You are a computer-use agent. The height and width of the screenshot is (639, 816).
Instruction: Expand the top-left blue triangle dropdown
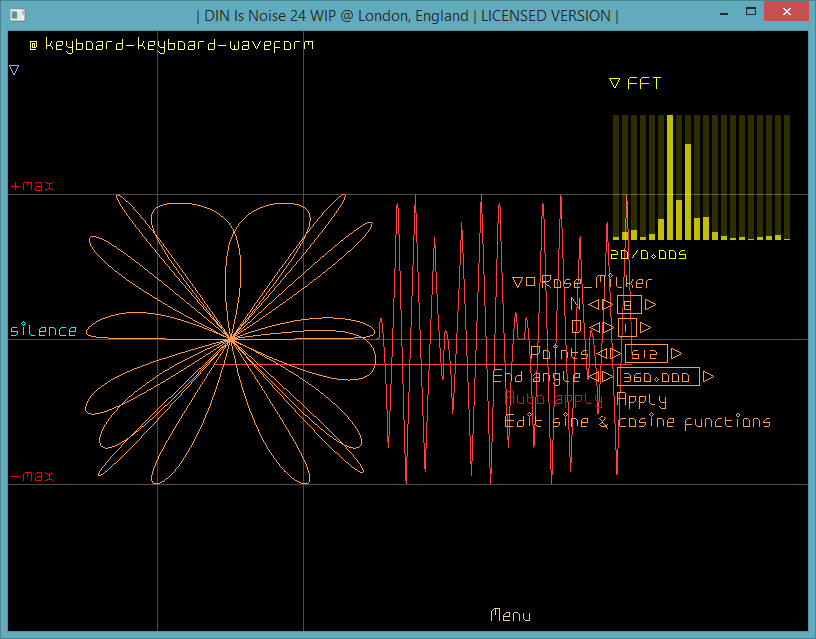pos(14,70)
